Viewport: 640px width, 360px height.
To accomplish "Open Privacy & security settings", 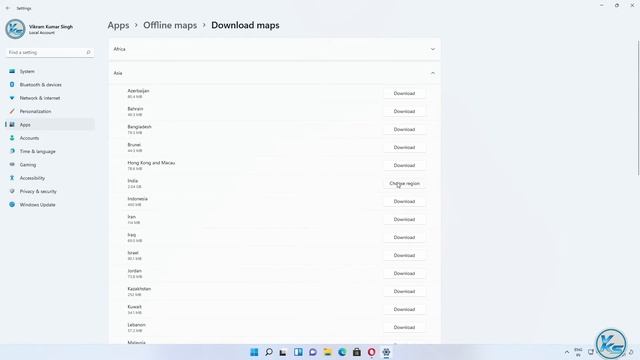I will [50, 191].
